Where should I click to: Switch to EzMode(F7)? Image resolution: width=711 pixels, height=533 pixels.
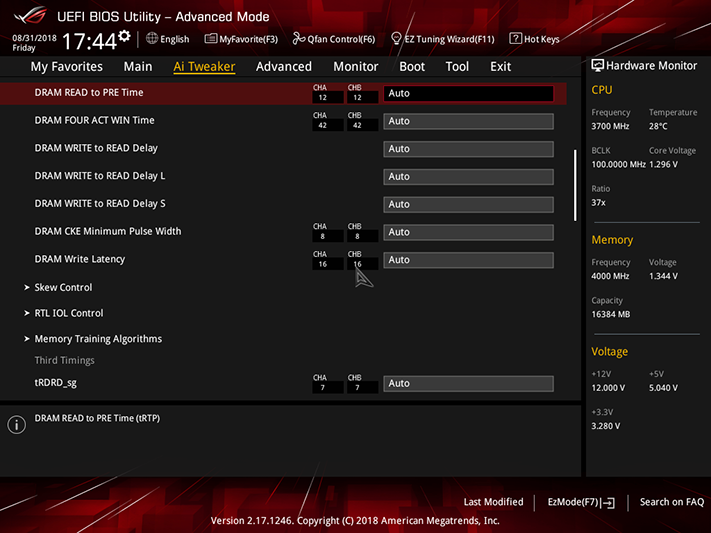[581, 502]
